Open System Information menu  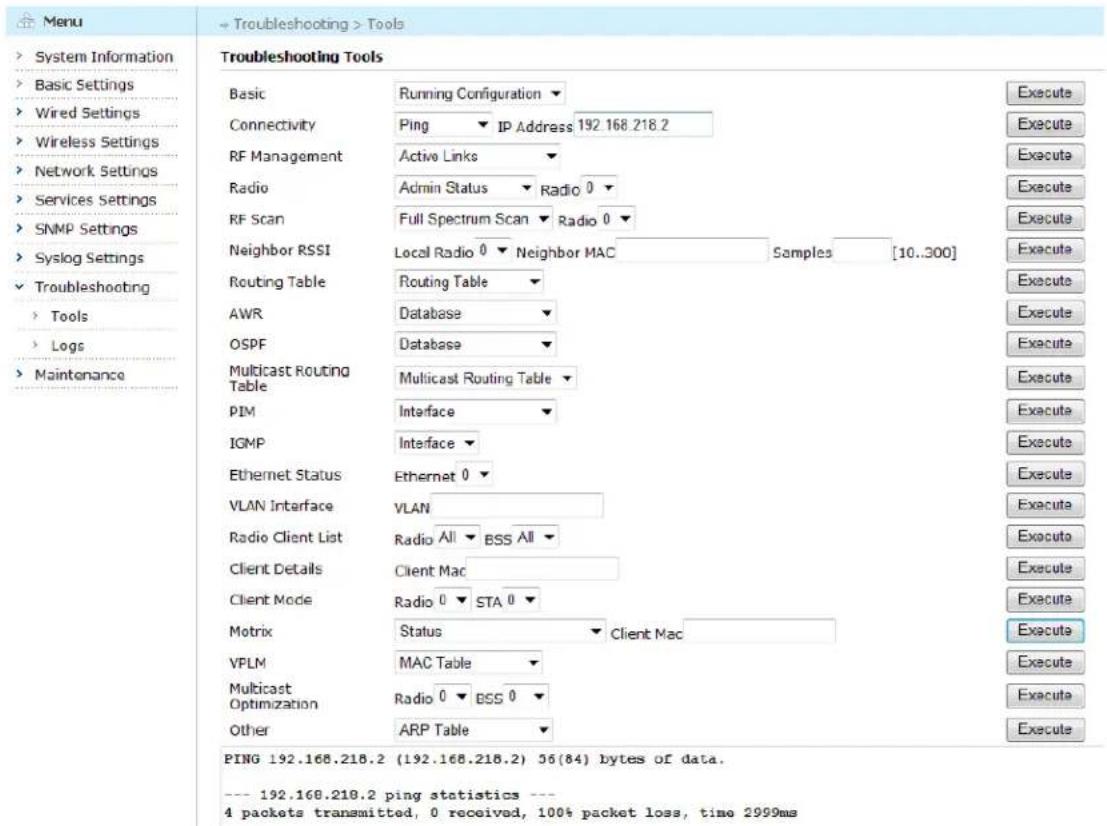[103, 56]
